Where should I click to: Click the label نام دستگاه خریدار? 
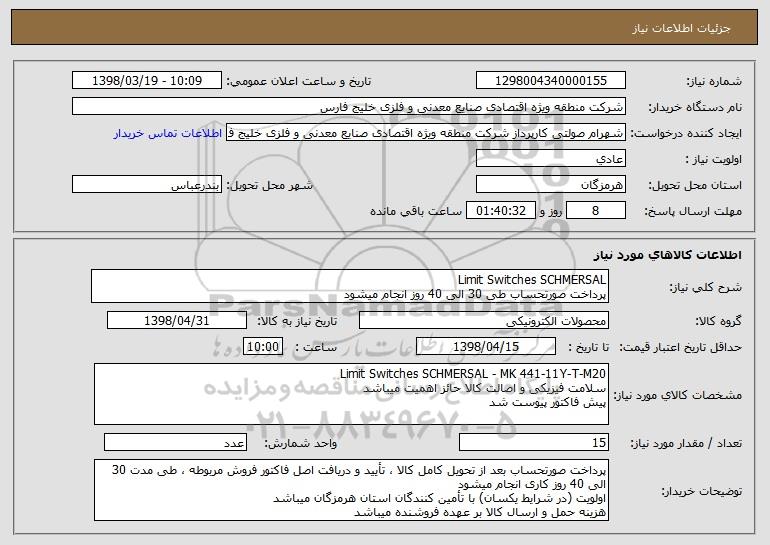point(695,107)
